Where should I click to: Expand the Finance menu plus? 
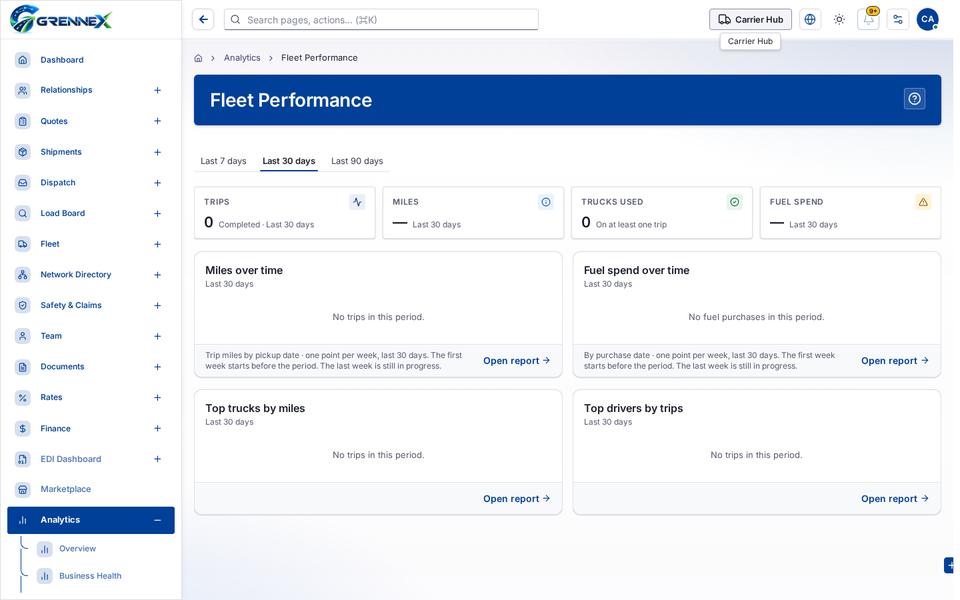coord(157,429)
